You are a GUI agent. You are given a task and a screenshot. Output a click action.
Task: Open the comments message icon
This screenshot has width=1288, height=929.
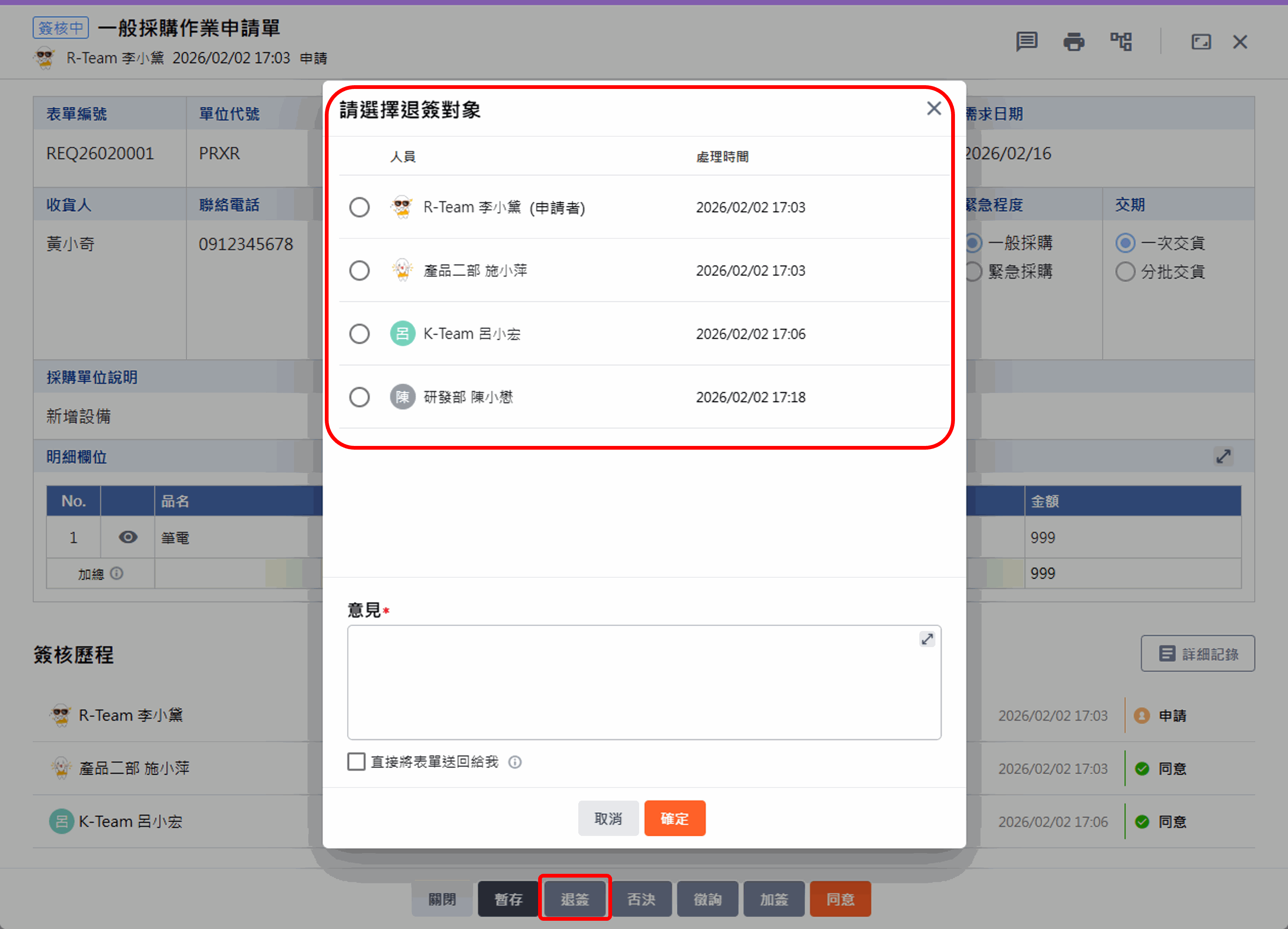click(x=1026, y=41)
